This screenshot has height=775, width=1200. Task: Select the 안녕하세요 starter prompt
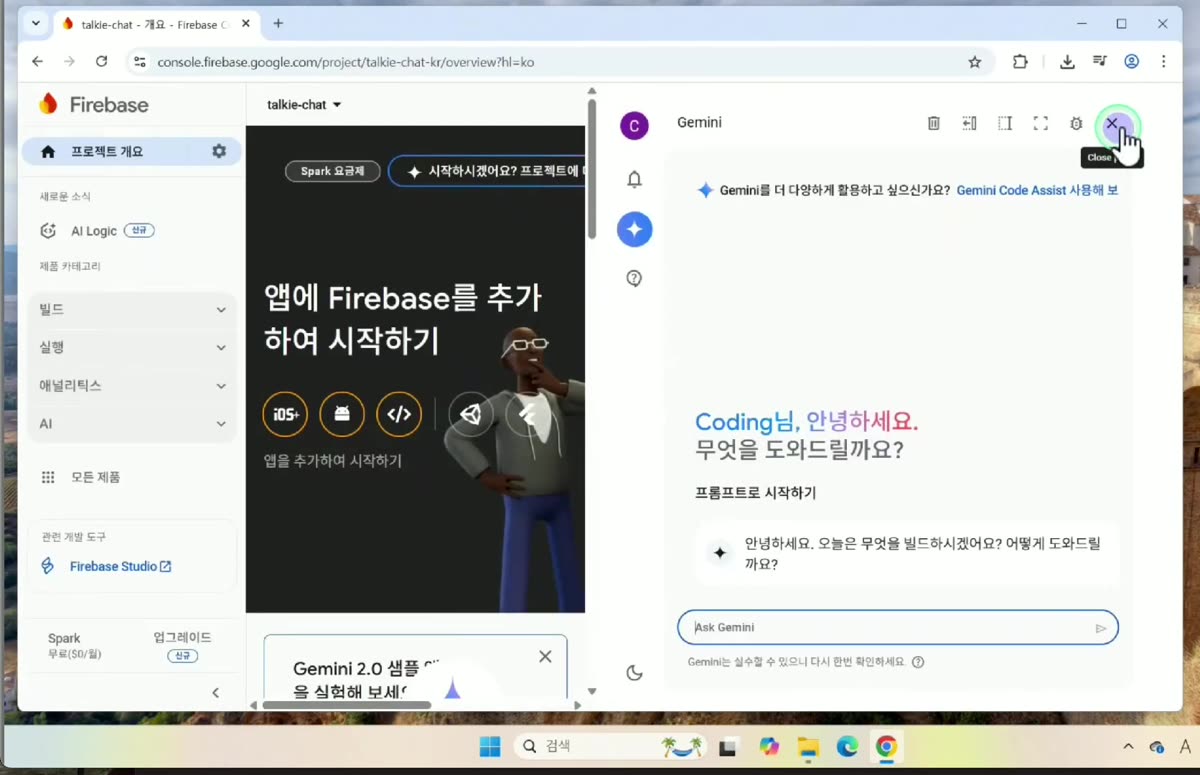[x=905, y=553]
